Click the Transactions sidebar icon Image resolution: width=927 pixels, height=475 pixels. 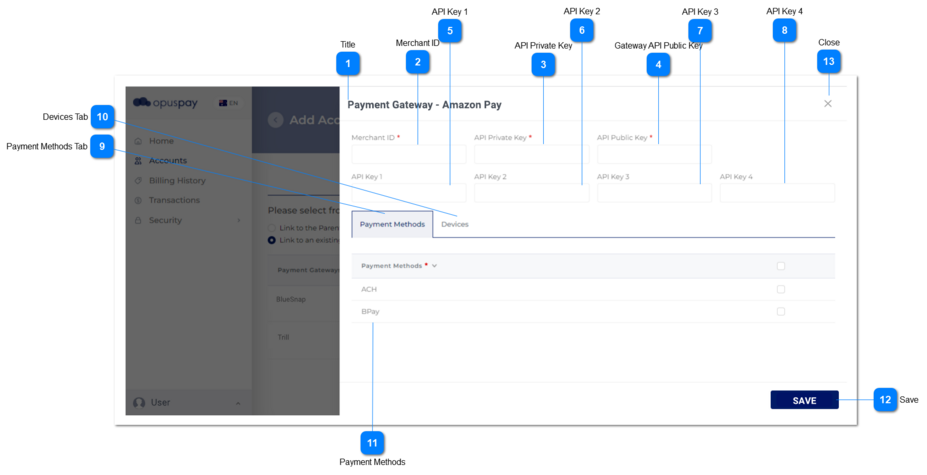[x=139, y=200]
